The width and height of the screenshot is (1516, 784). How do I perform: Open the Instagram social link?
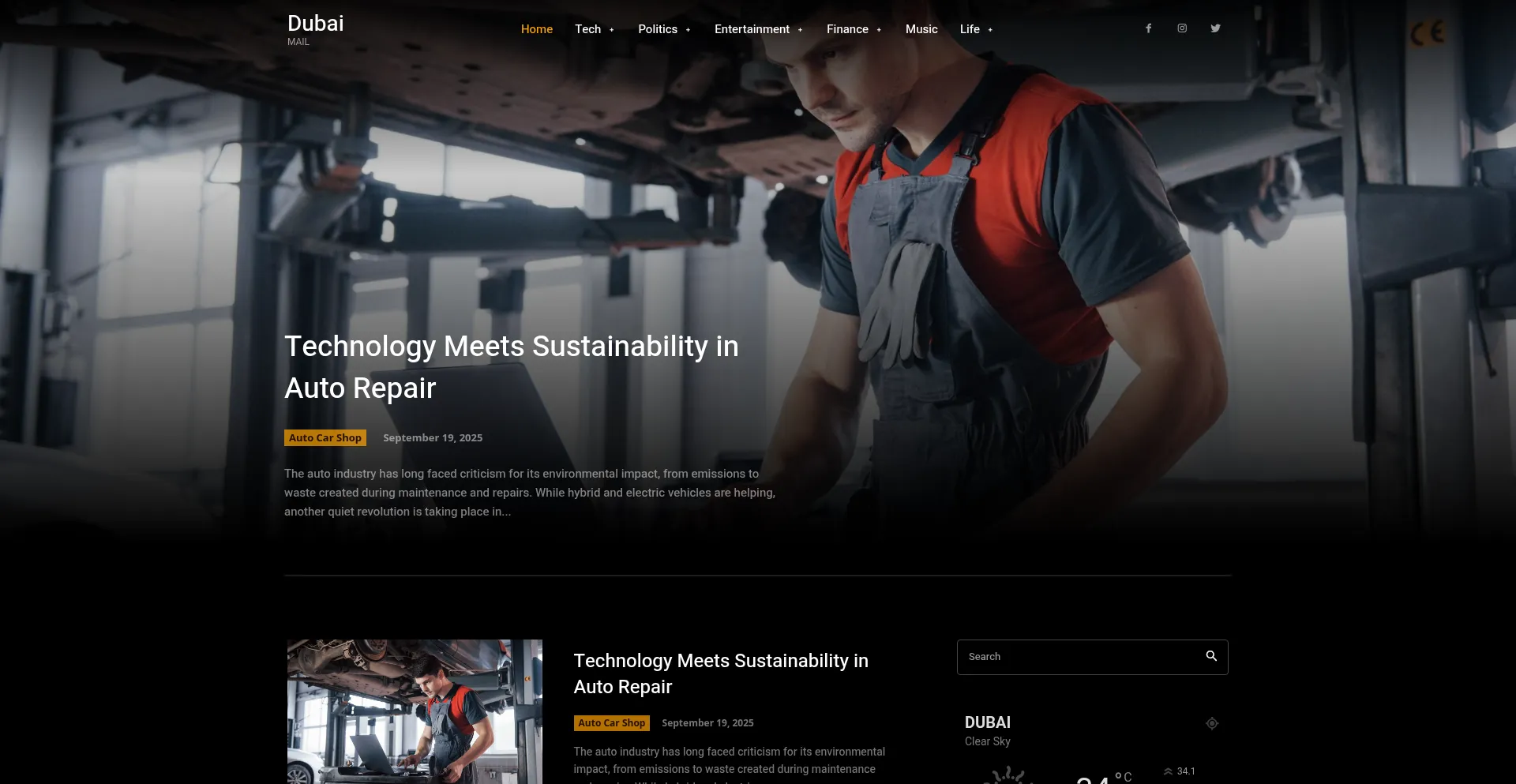(x=1182, y=28)
